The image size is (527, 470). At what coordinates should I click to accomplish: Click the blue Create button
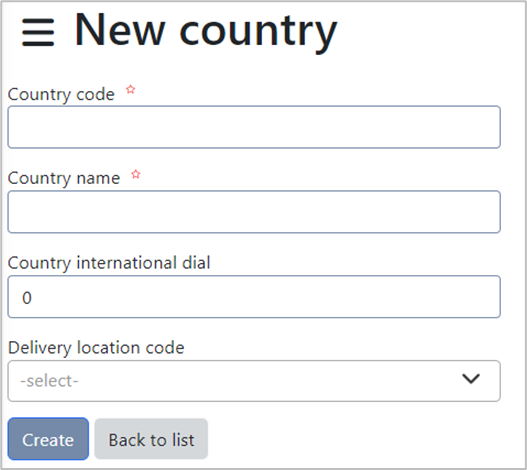click(48, 439)
